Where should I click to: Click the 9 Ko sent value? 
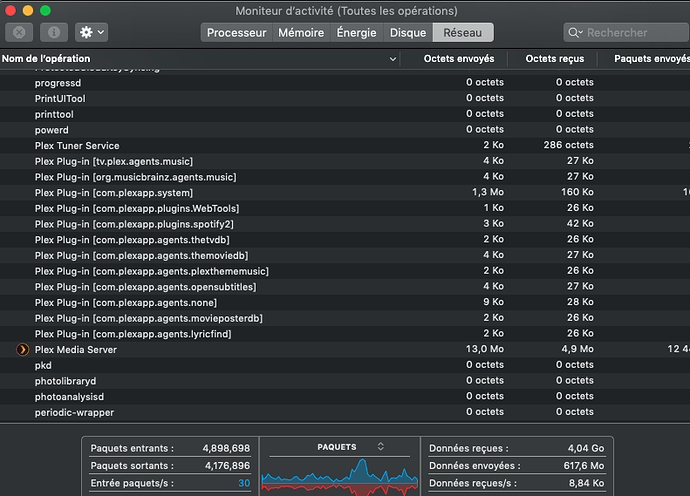493,302
